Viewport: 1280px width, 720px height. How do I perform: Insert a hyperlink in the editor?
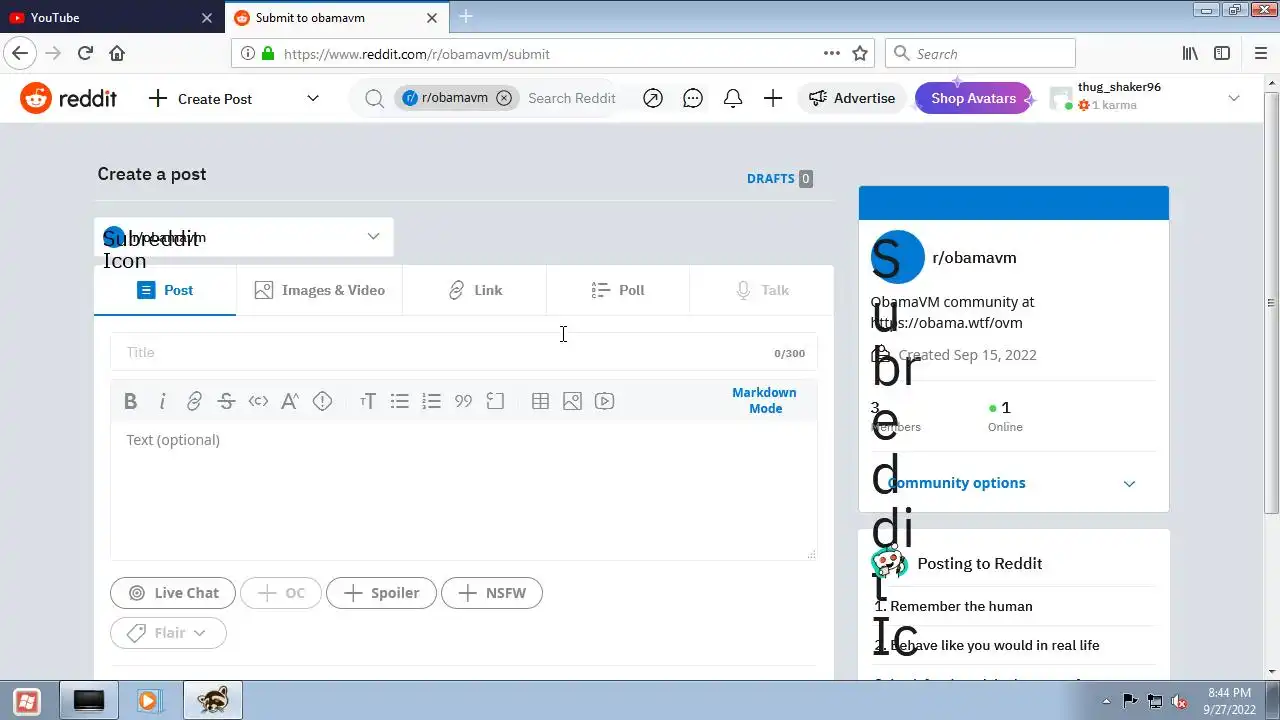tap(194, 401)
